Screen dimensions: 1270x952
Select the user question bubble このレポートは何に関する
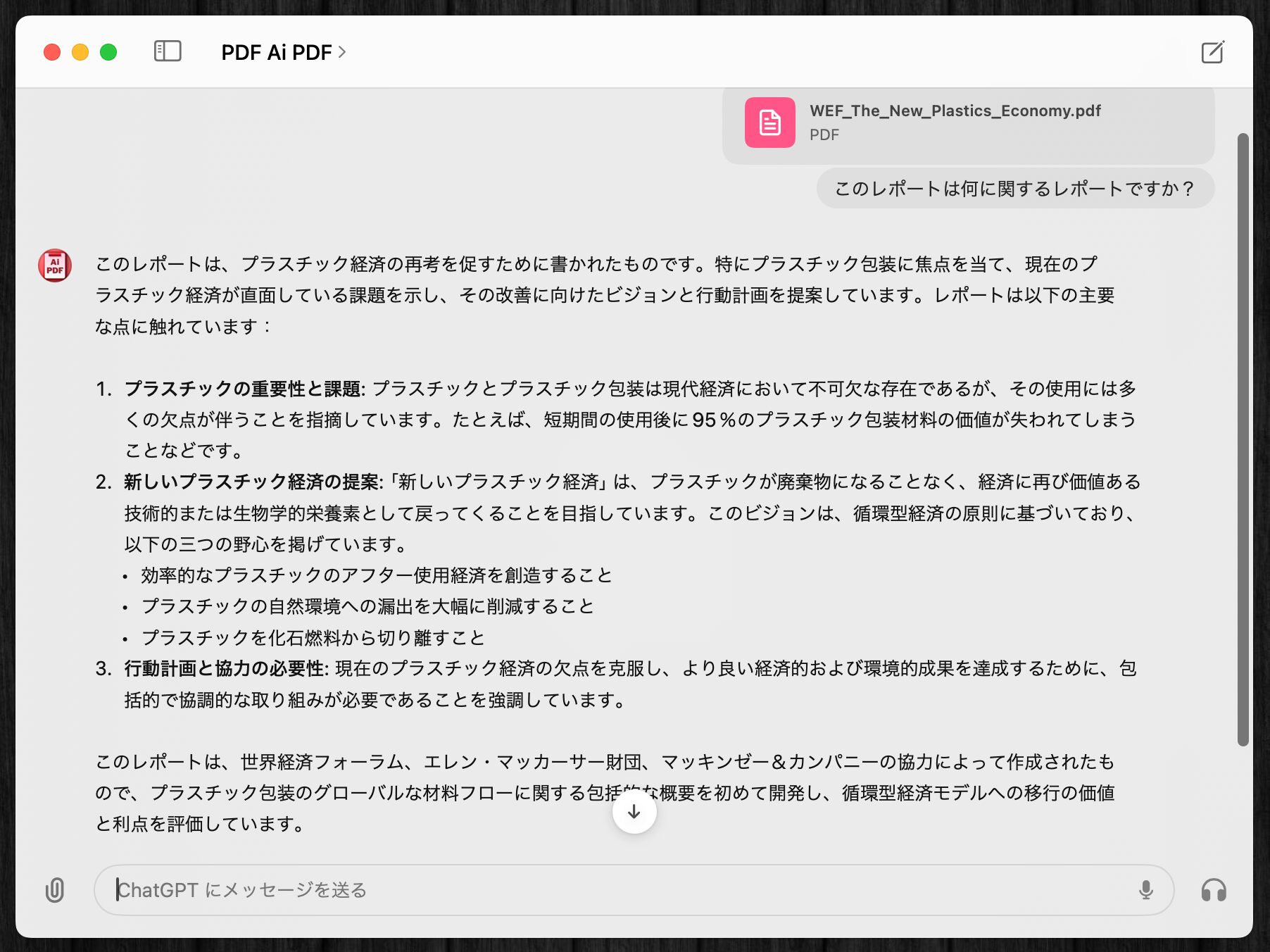pyautogui.click(x=1014, y=189)
